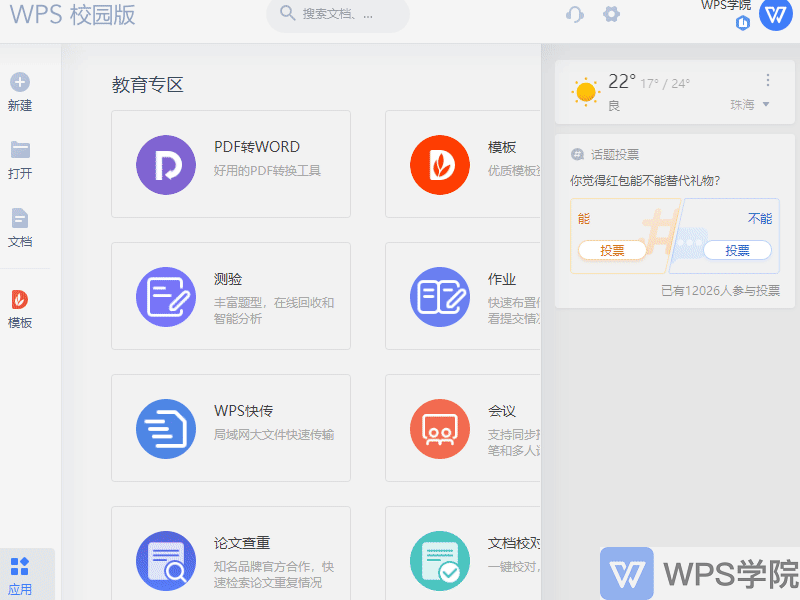Launch the WPS快传 transfer icon
The height and width of the screenshot is (600, 800).
(x=166, y=429)
